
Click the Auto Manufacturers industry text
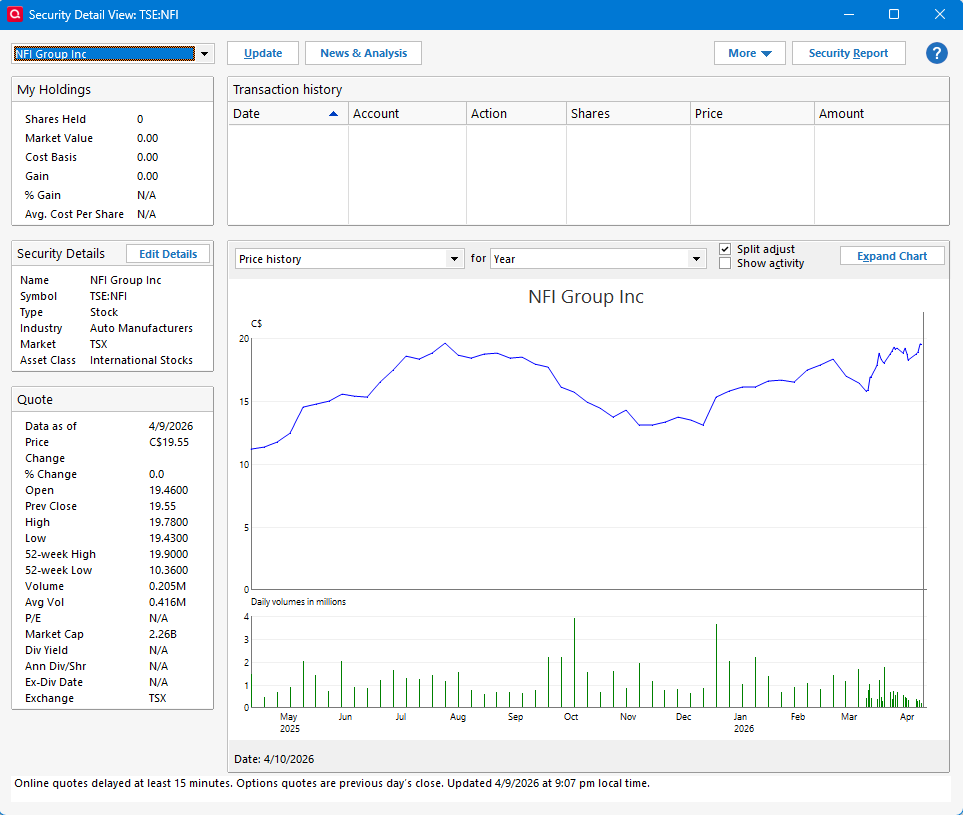[x=141, y=329]
